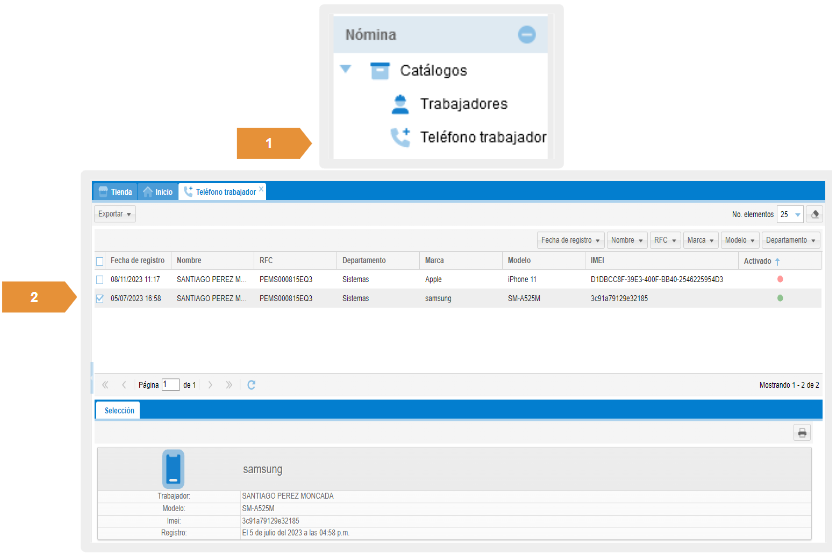Expand the Departamento filter dropdown
This screenshot has height=553, width=832.
790,240
